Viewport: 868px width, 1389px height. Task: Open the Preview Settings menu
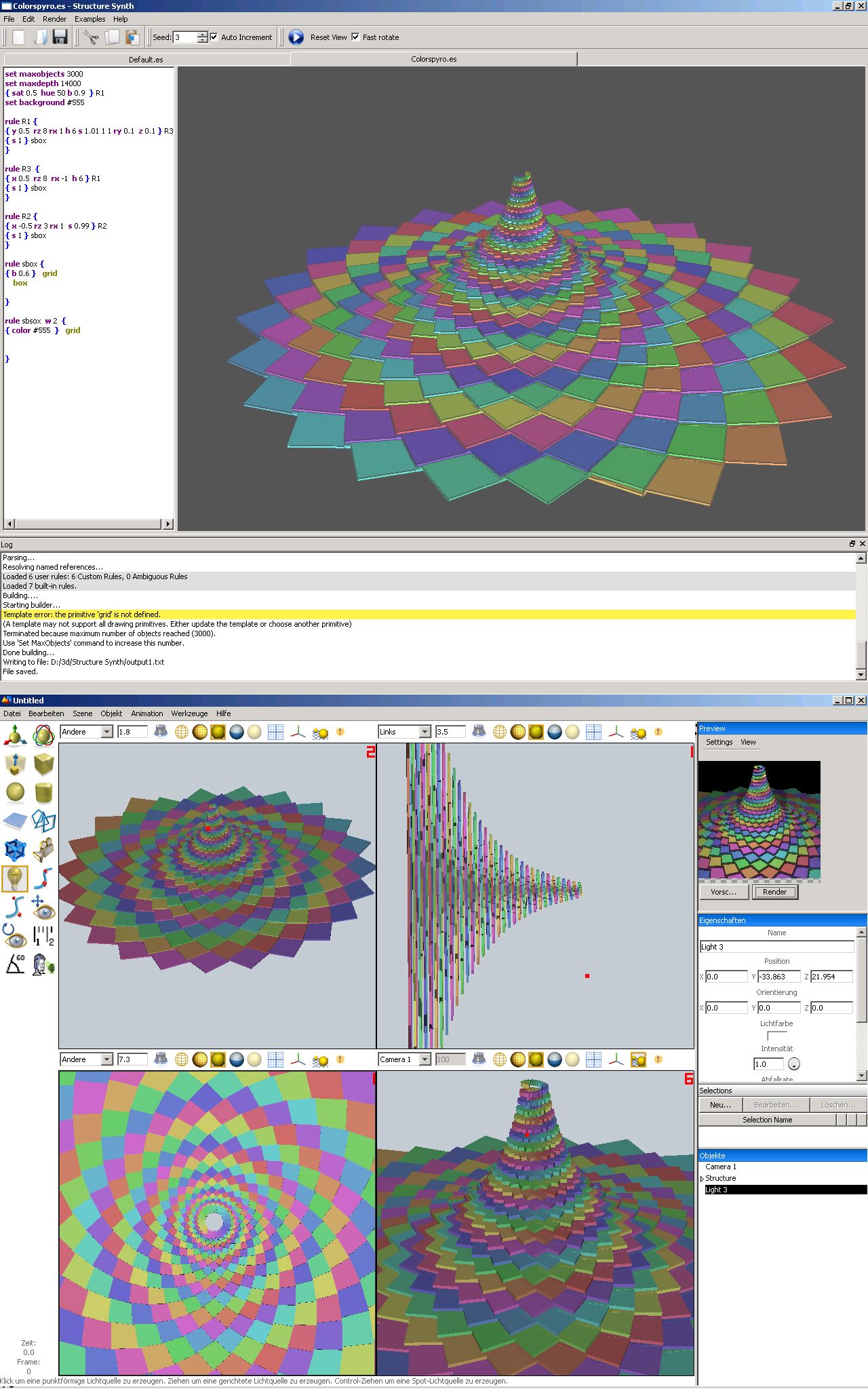coord(719,742)
